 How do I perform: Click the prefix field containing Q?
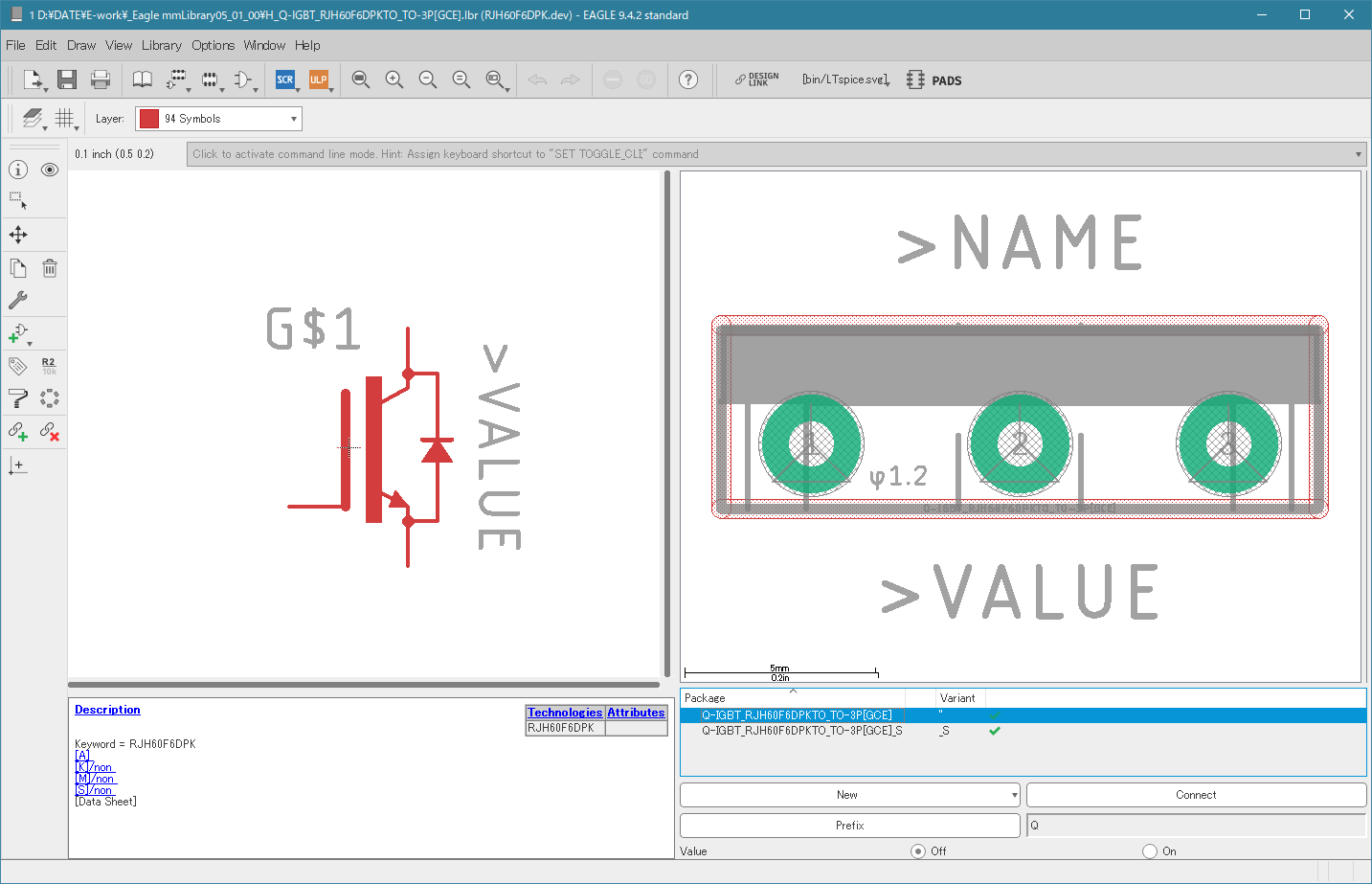[1196, 826]
